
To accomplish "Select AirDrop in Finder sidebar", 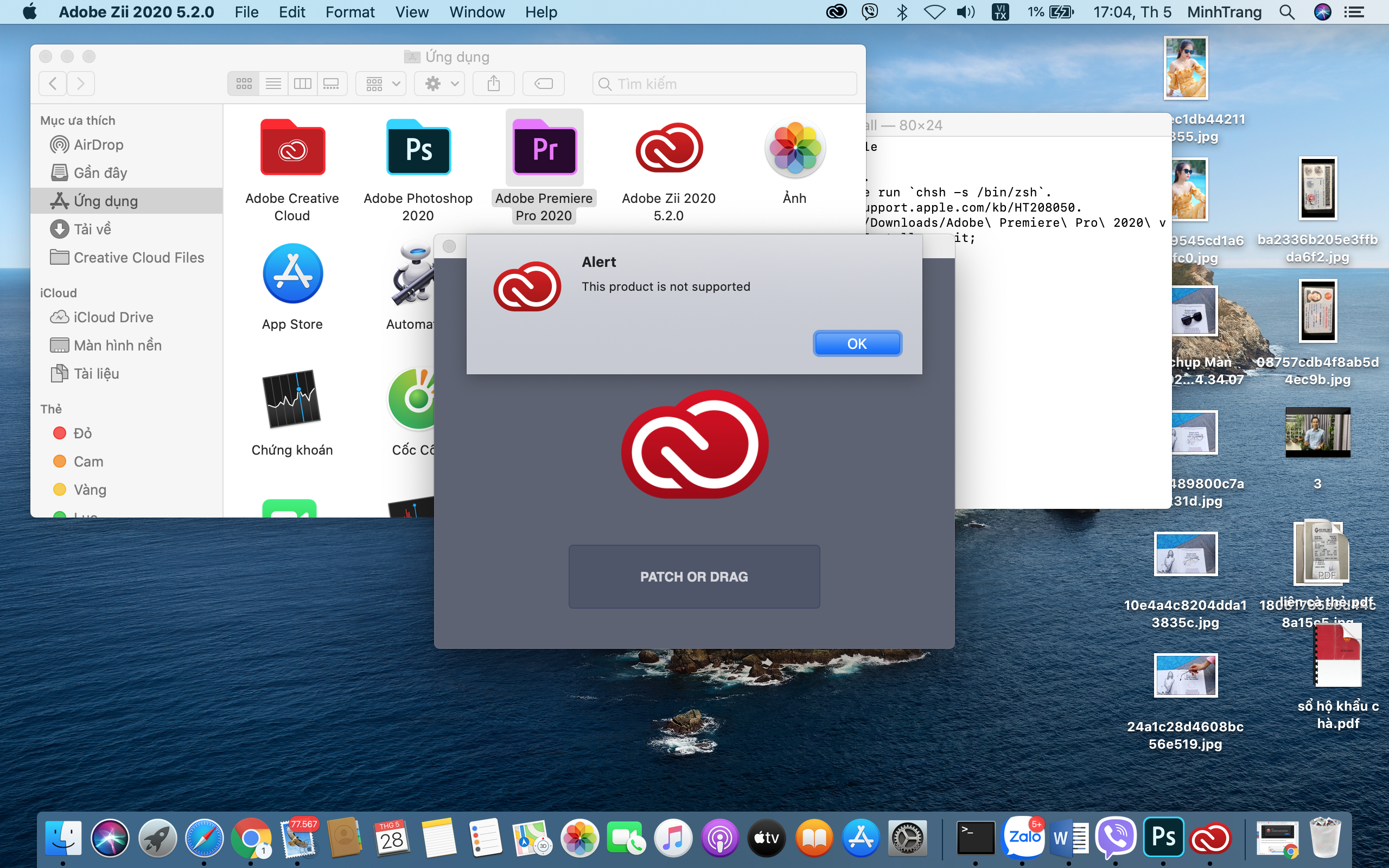I will [126, 145].
